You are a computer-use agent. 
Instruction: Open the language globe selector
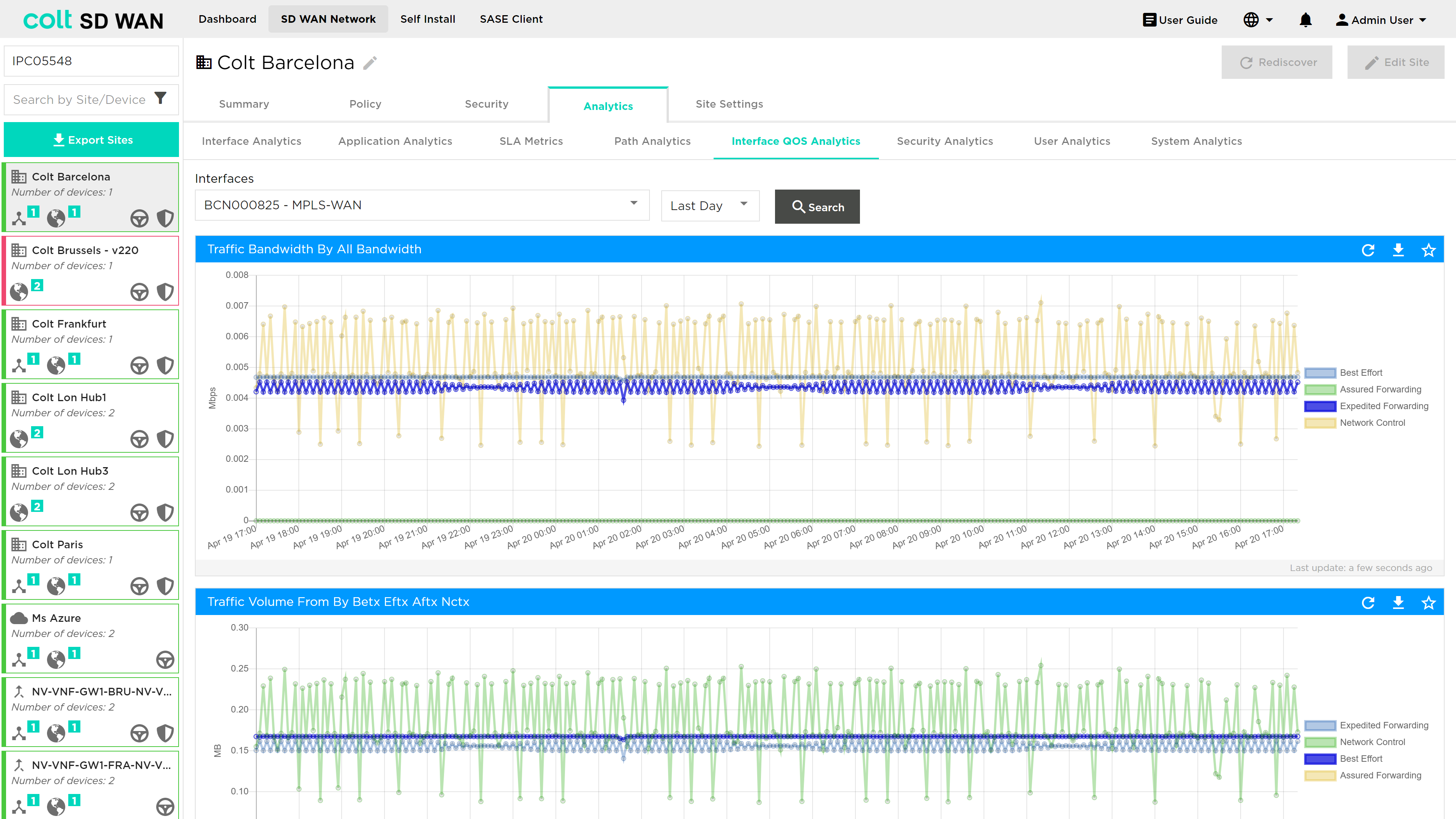click(1258, 20)
